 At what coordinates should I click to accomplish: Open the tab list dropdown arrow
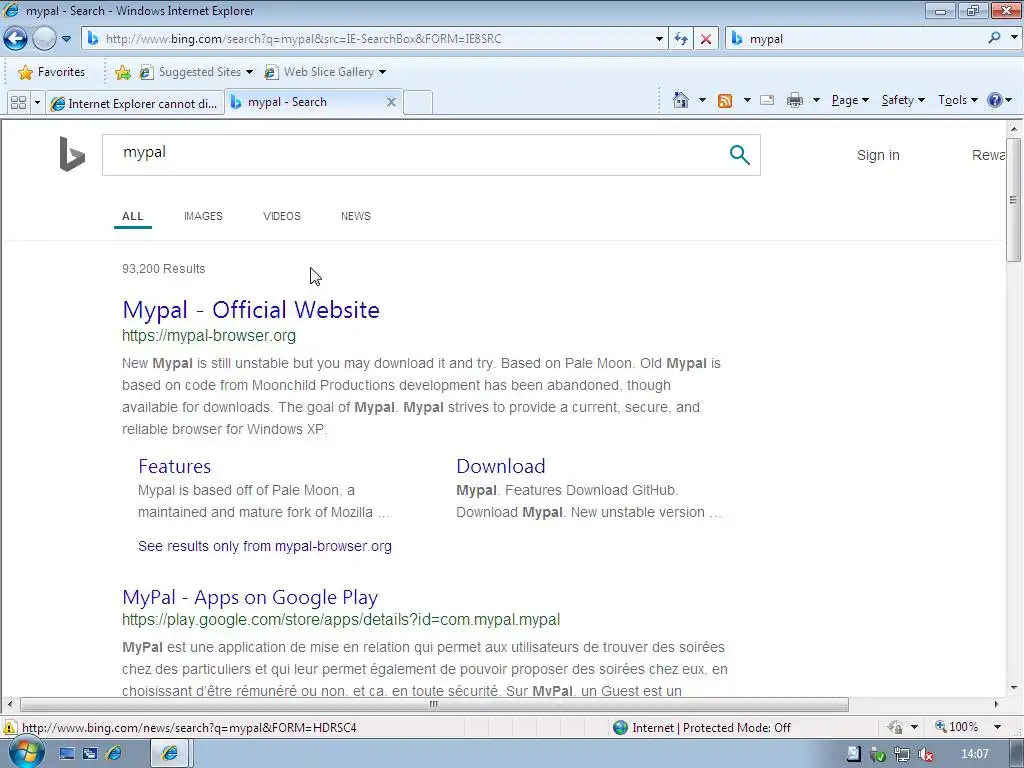click(37, 103)
